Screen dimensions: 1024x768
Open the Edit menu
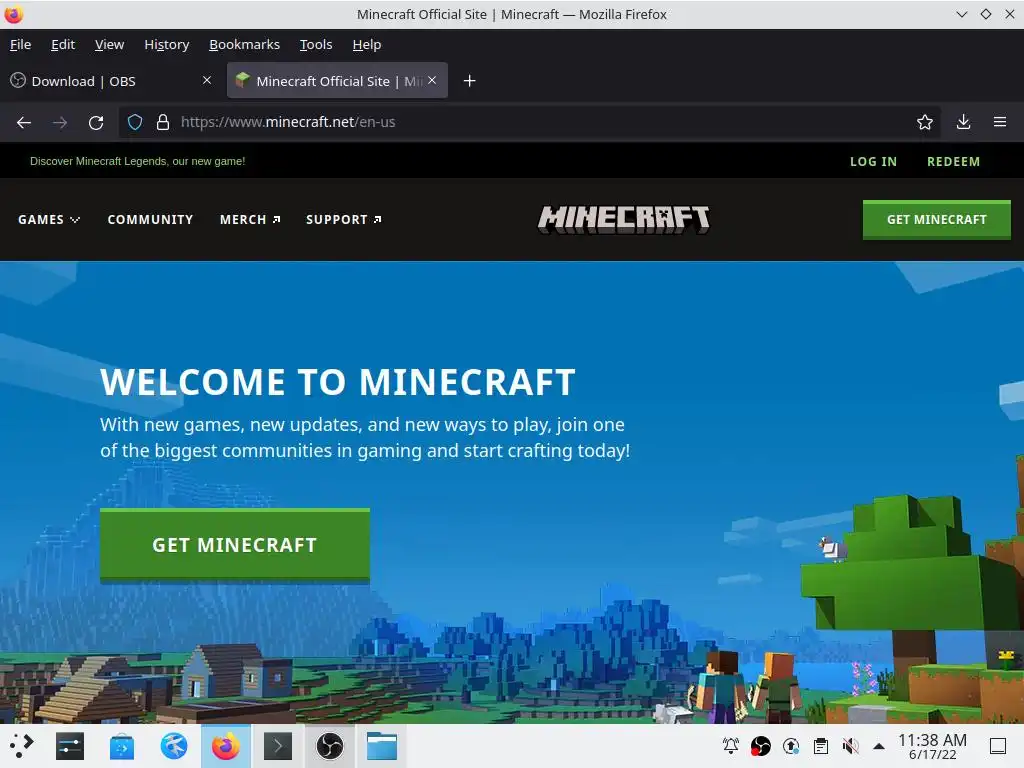[x=63, y=44]
